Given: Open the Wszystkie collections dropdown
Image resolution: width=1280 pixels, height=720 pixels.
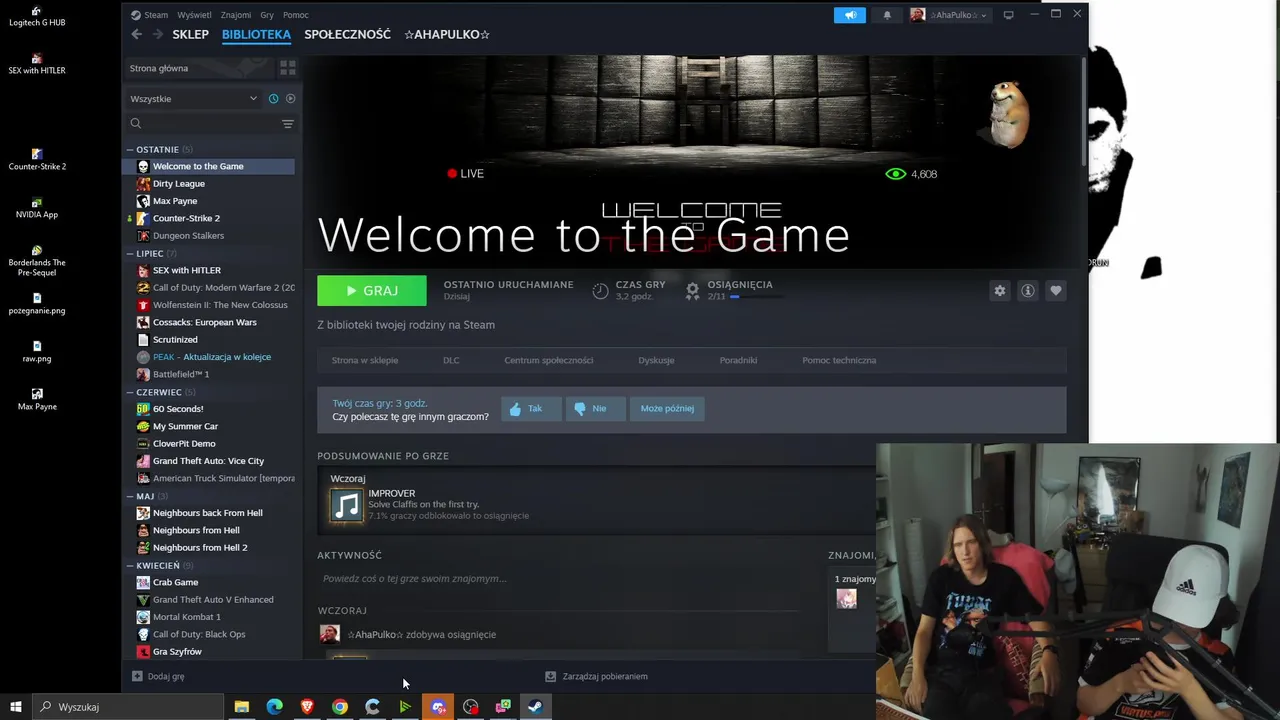Looking at the screenshot, I should (194, 98).
